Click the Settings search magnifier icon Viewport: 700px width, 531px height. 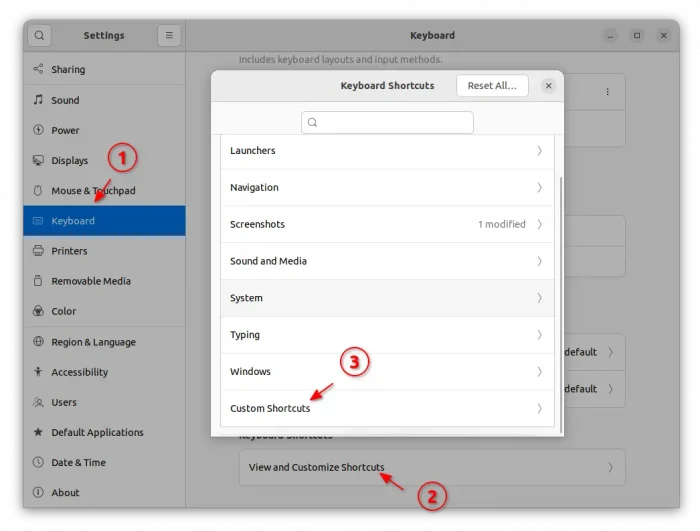click(x=38, y=35)
